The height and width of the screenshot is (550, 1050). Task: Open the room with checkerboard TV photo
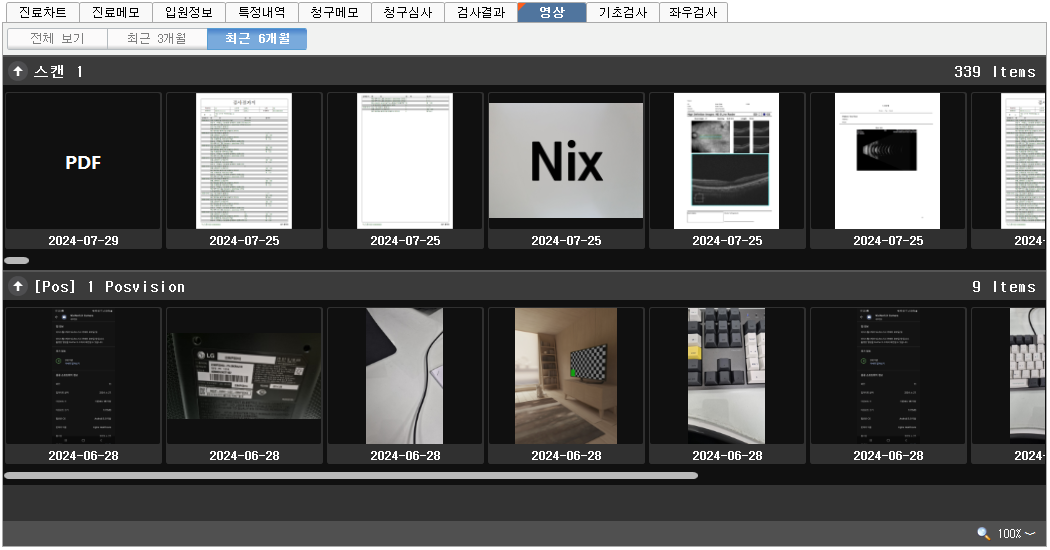[x=566, y=376]
